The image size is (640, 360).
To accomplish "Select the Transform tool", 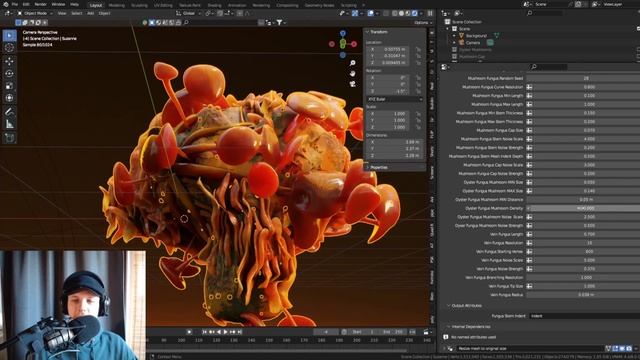I will tap(9, 98).
